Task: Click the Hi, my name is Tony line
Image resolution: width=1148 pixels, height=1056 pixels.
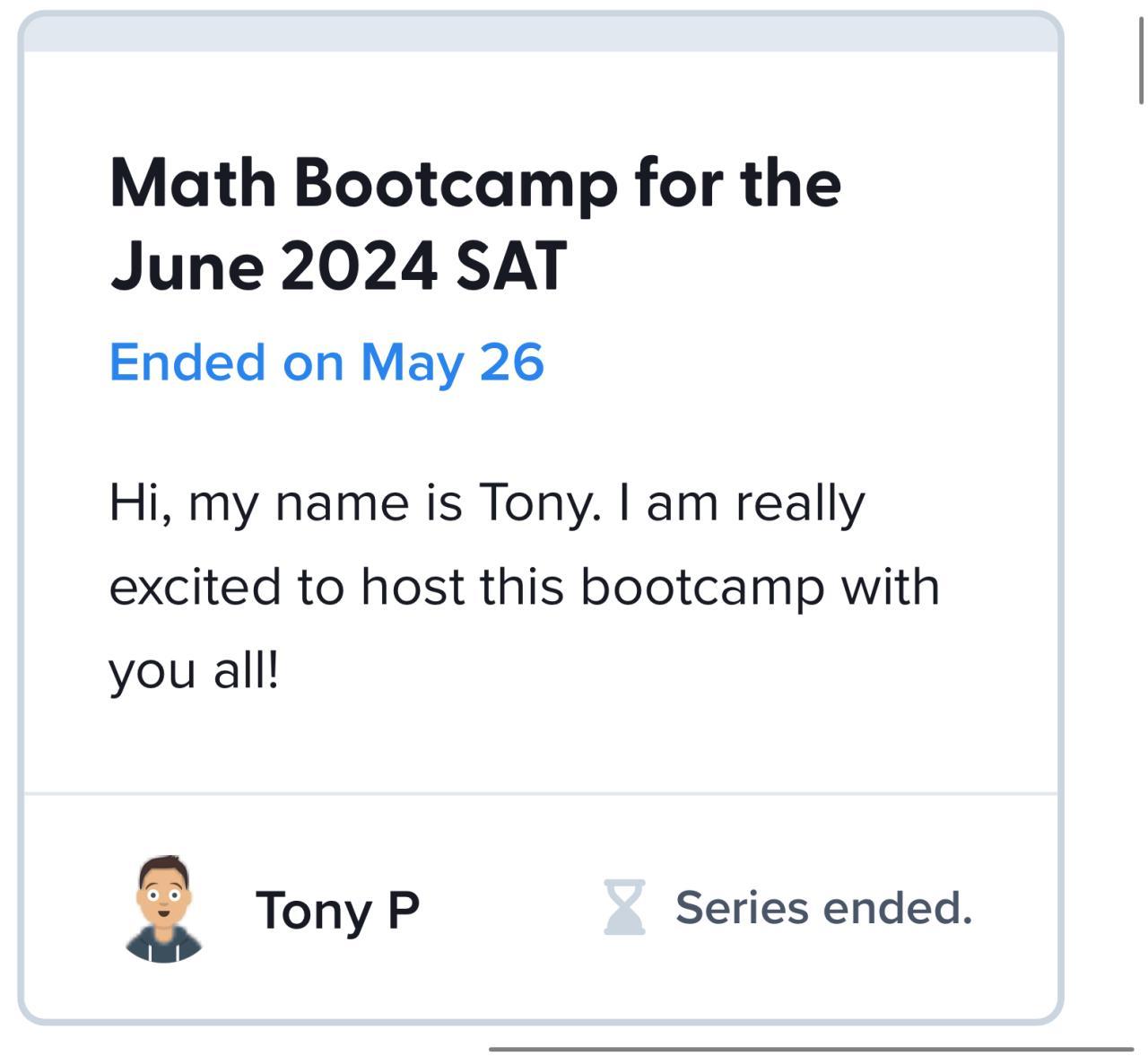Action: (486, 502)
